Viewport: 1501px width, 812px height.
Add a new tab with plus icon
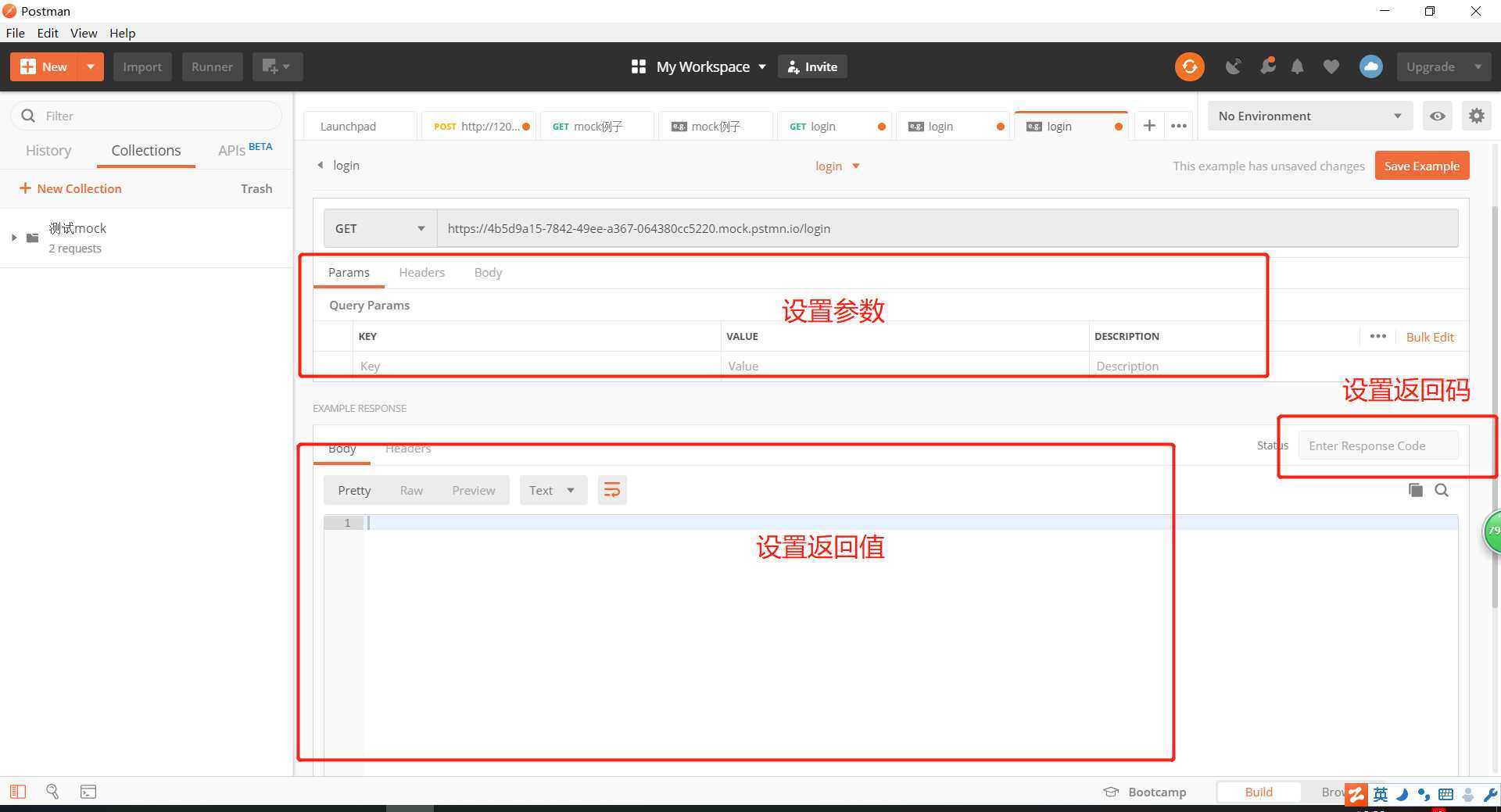(x=1149, y=126)
